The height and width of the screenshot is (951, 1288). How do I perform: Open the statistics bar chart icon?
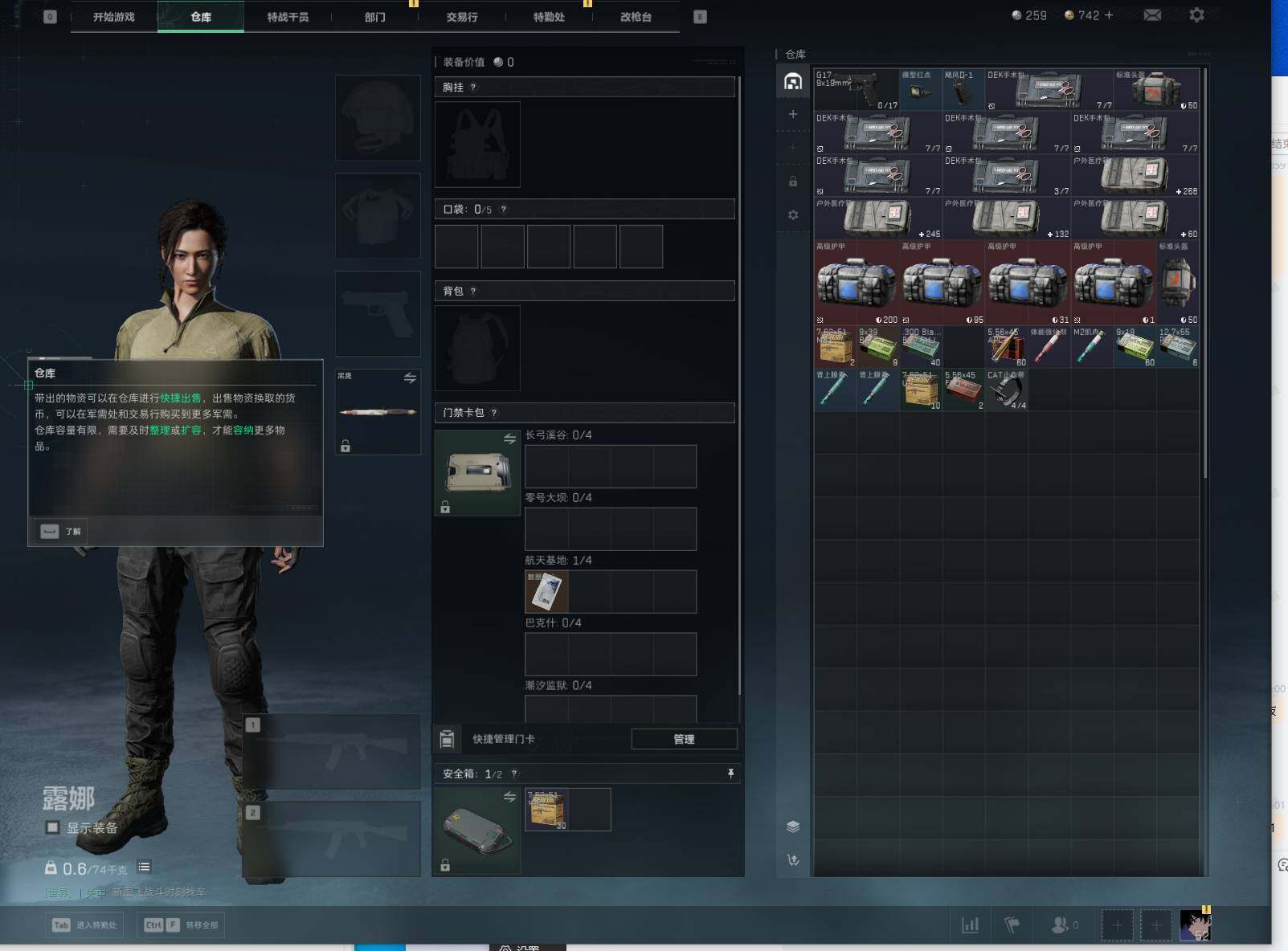[971, 925]
